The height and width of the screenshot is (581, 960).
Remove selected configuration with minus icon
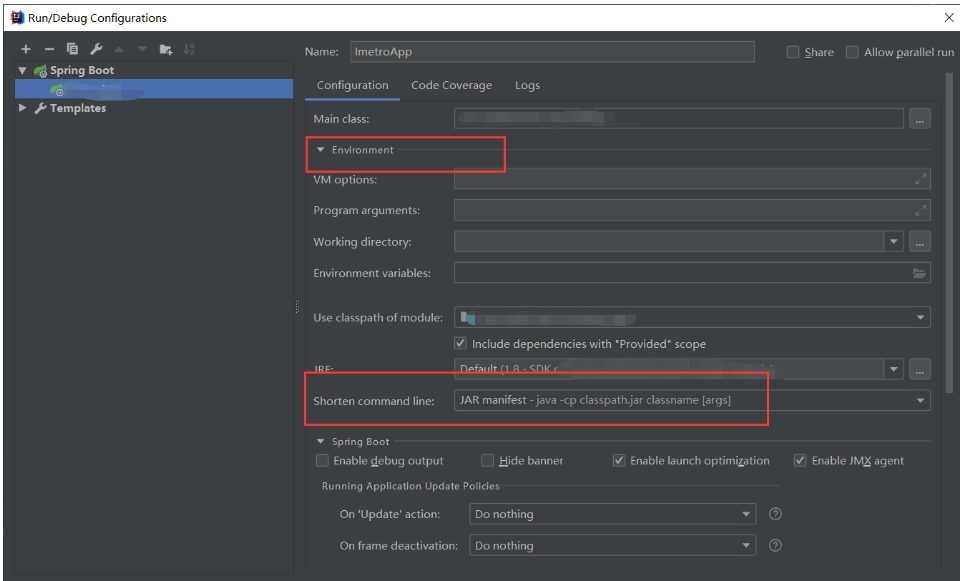click(50, 49)
